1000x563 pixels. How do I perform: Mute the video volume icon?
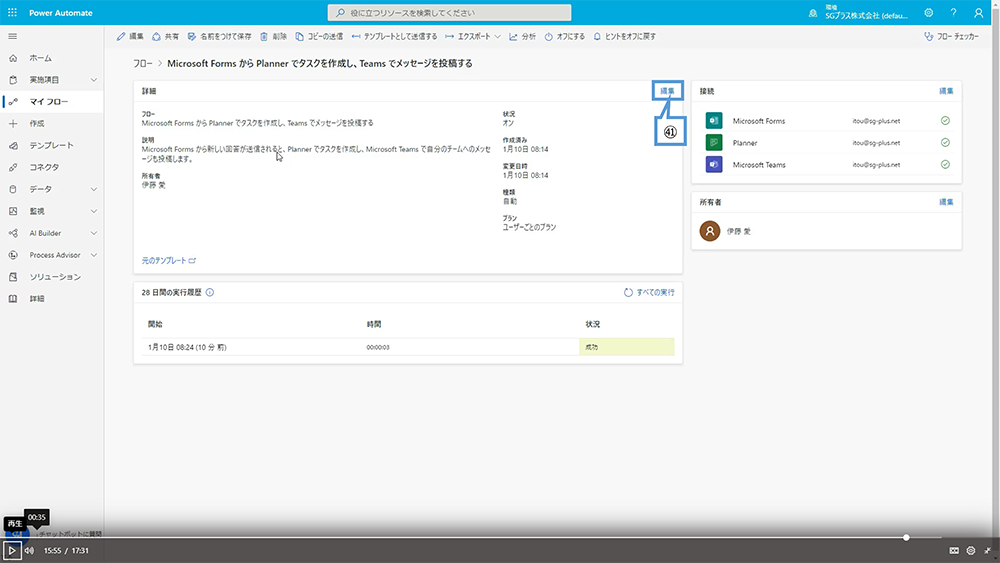pos(29,550)
